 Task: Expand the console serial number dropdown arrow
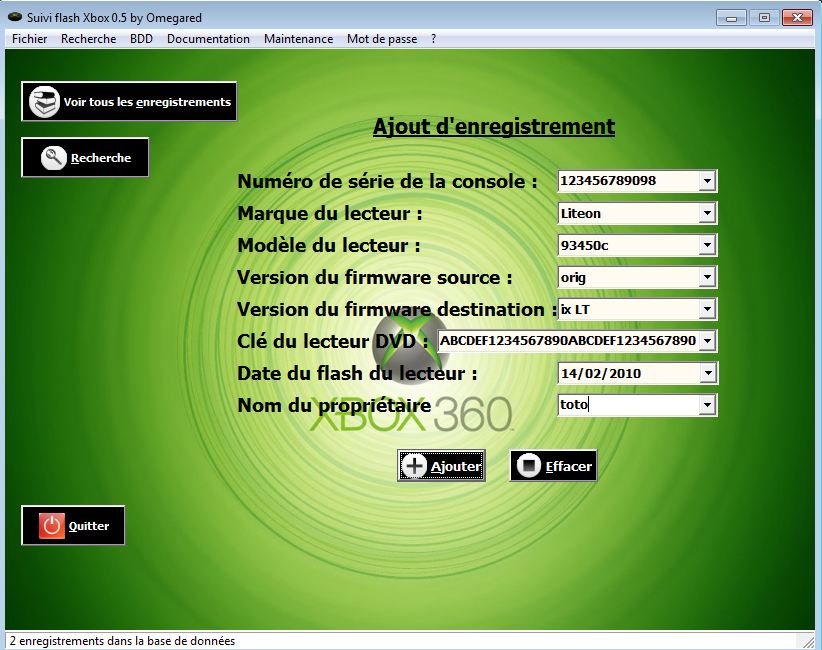(x=707, y=181)
